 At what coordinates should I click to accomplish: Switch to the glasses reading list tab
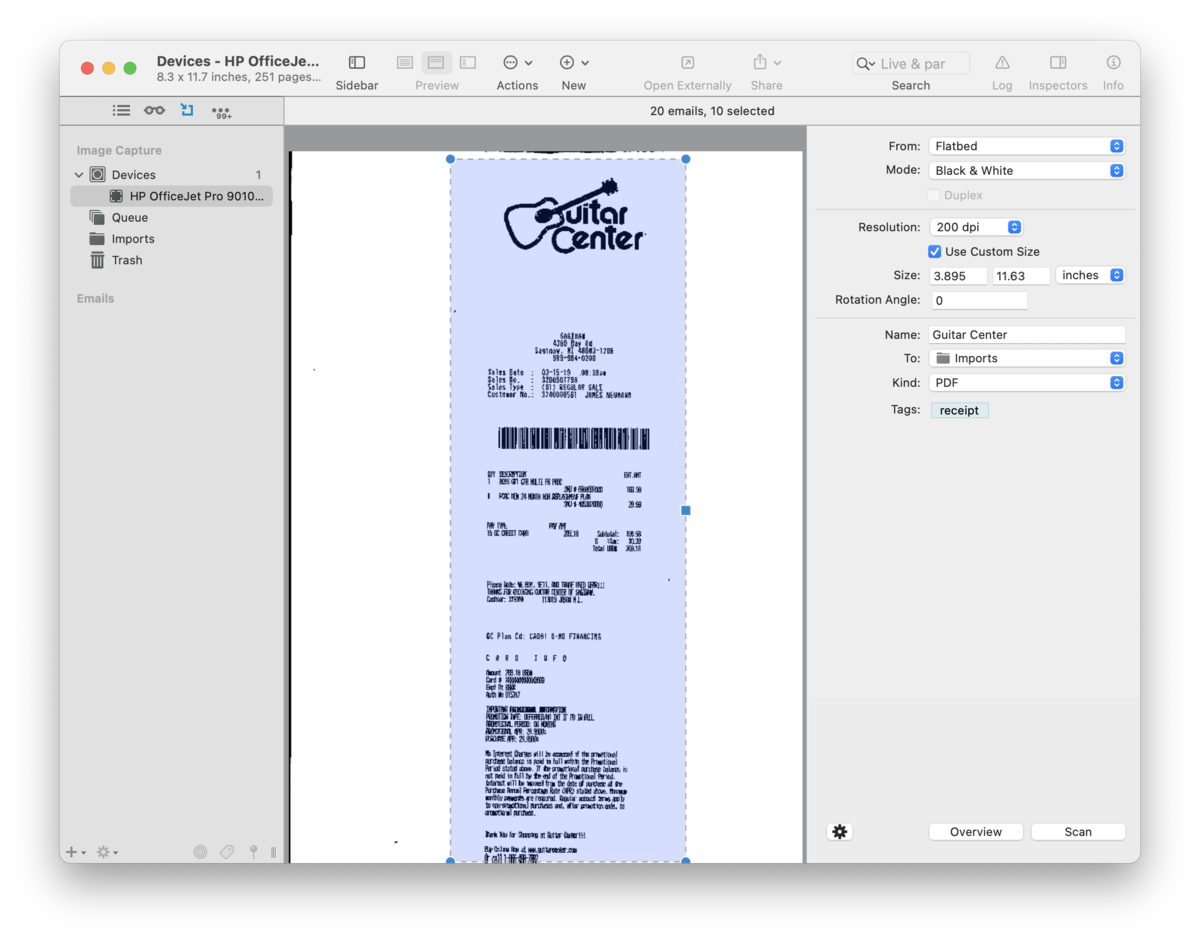point(154,111)
